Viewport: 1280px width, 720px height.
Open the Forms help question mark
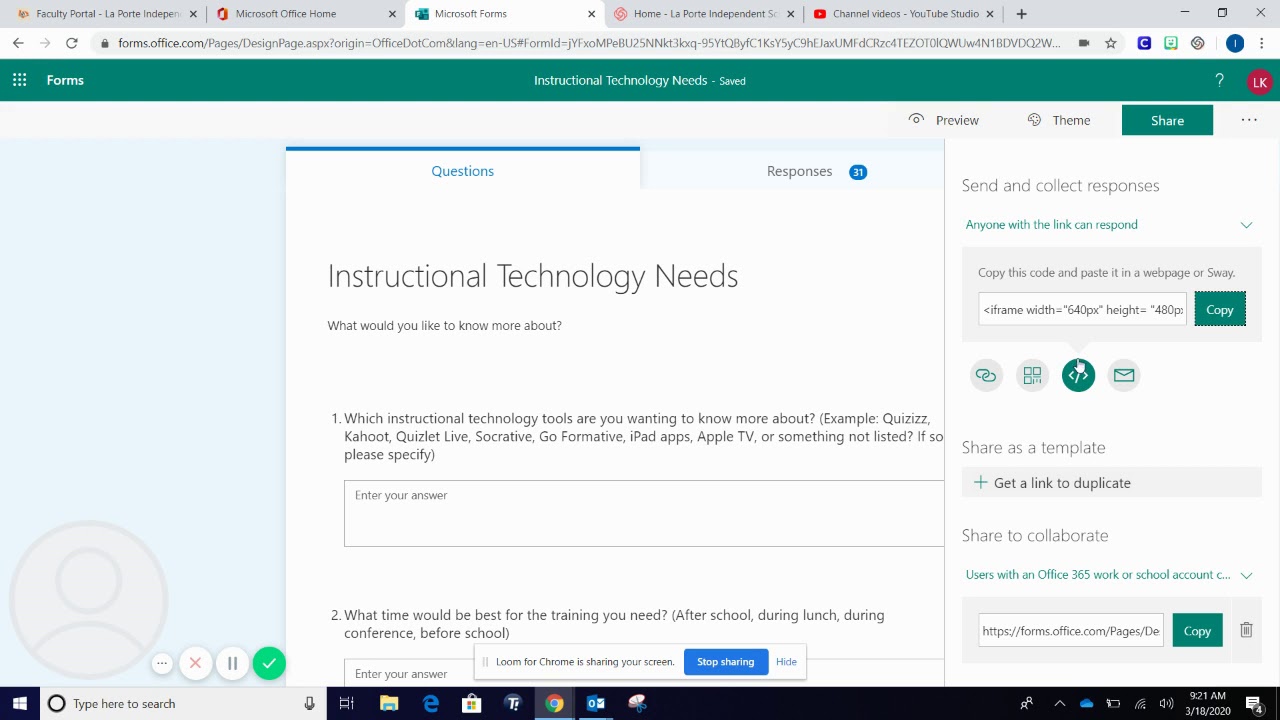pyautogui.click(x=1219, y=80)
